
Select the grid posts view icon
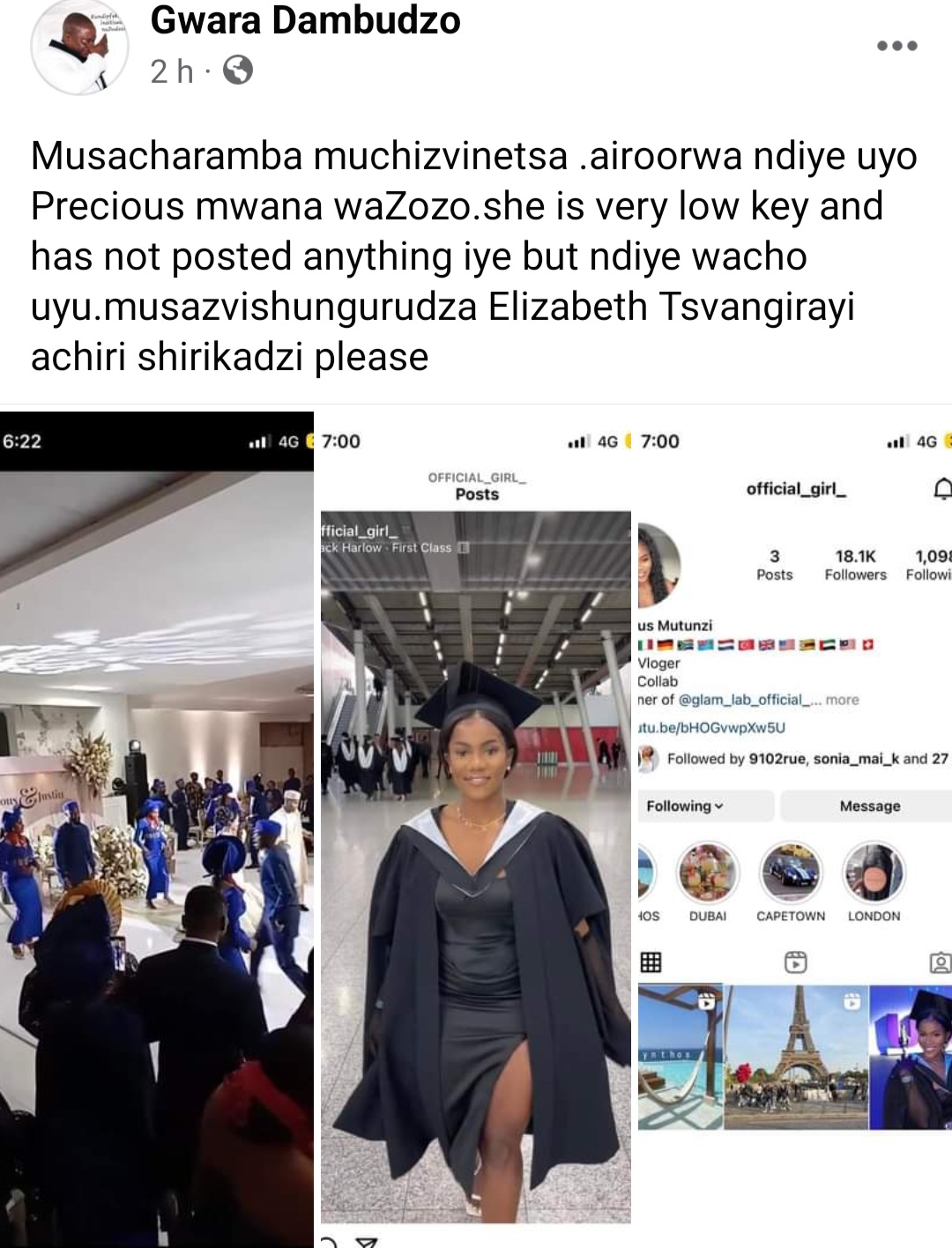pyautogui.click(x=651, y=962)
